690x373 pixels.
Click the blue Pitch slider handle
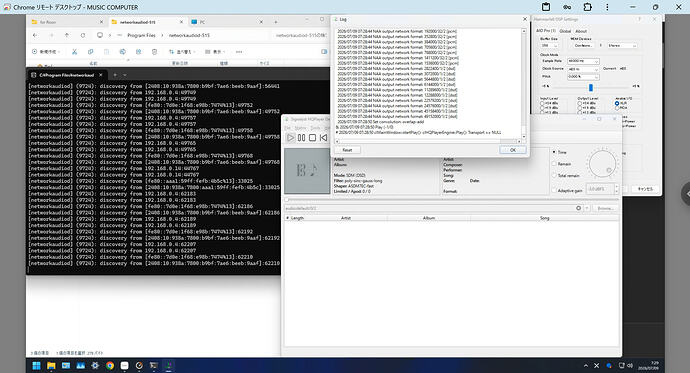(x=591, y=88)
